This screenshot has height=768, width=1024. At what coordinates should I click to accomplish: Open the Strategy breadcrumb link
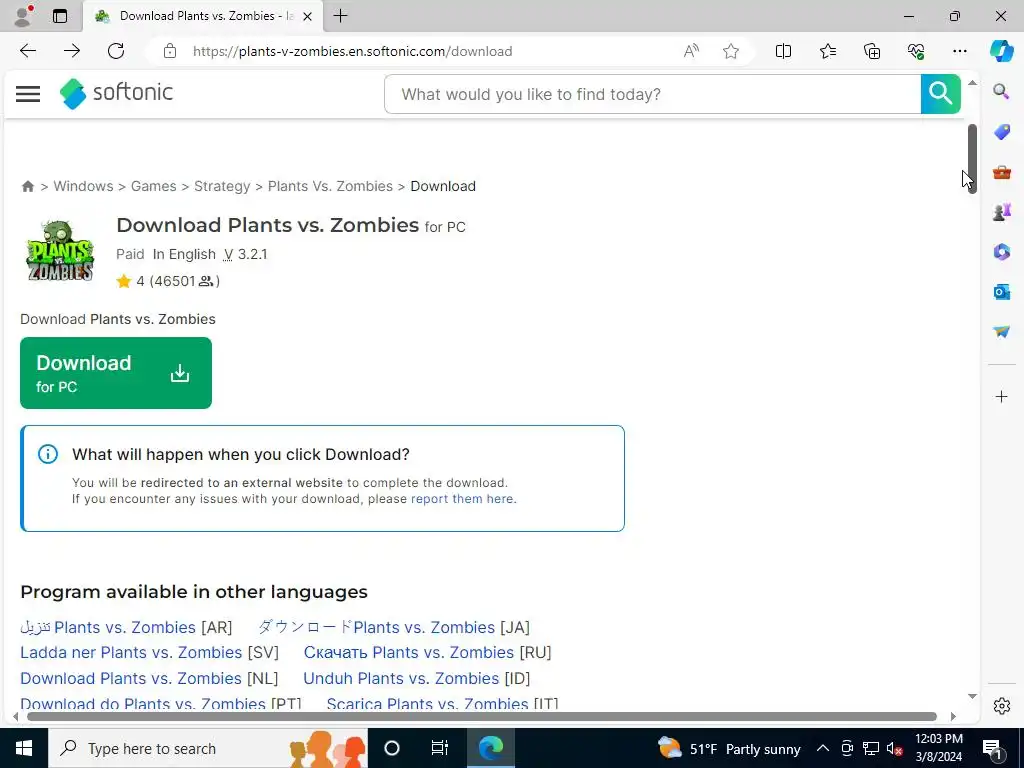222,186
